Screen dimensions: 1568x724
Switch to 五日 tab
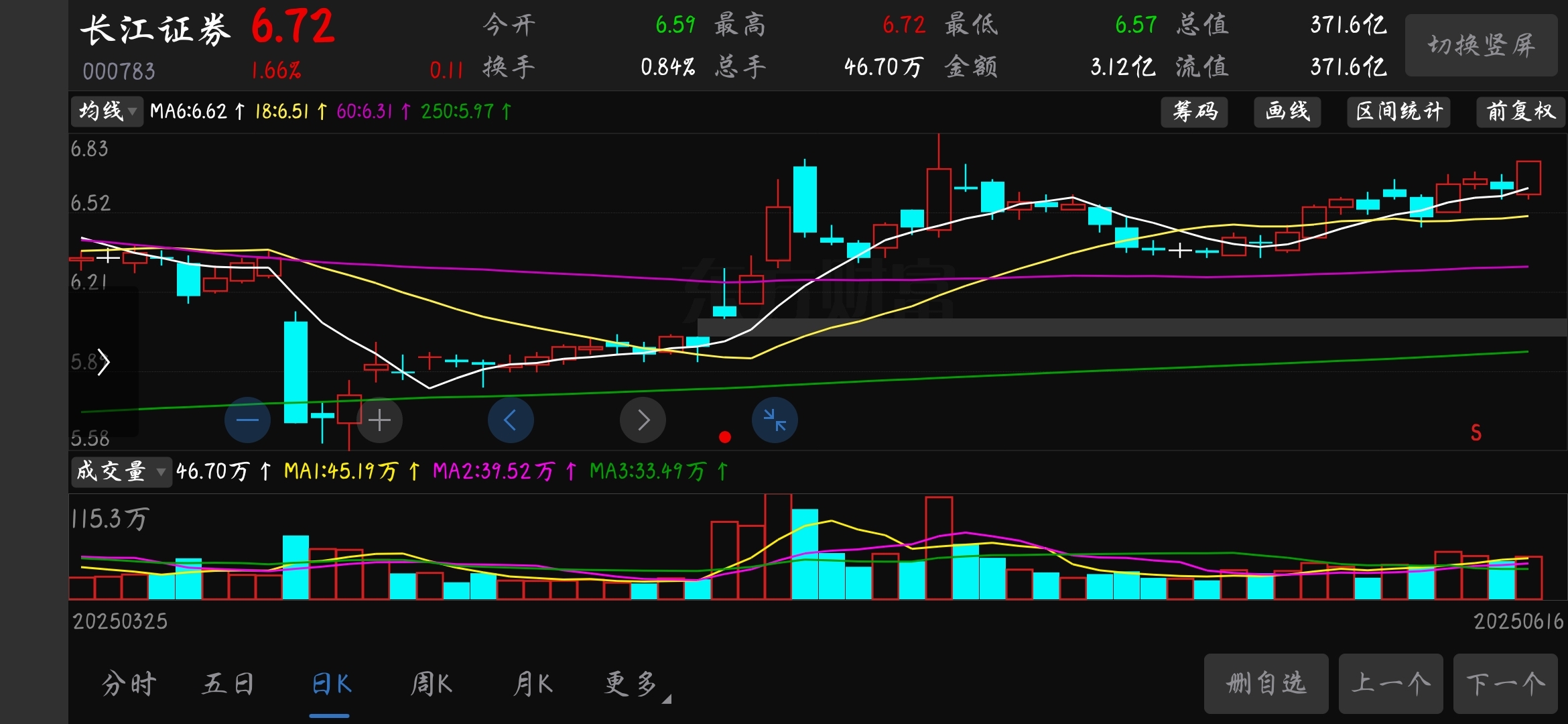pos(228,684)
